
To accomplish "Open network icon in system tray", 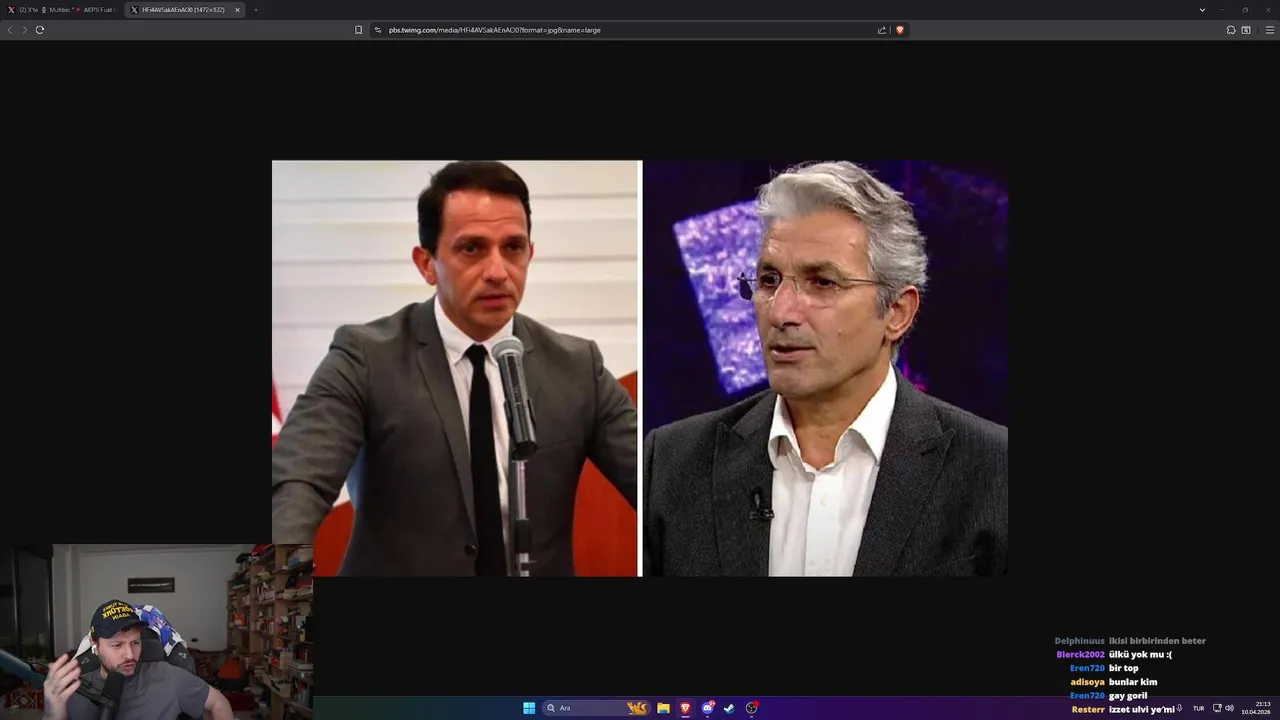I will point(1217,708).
